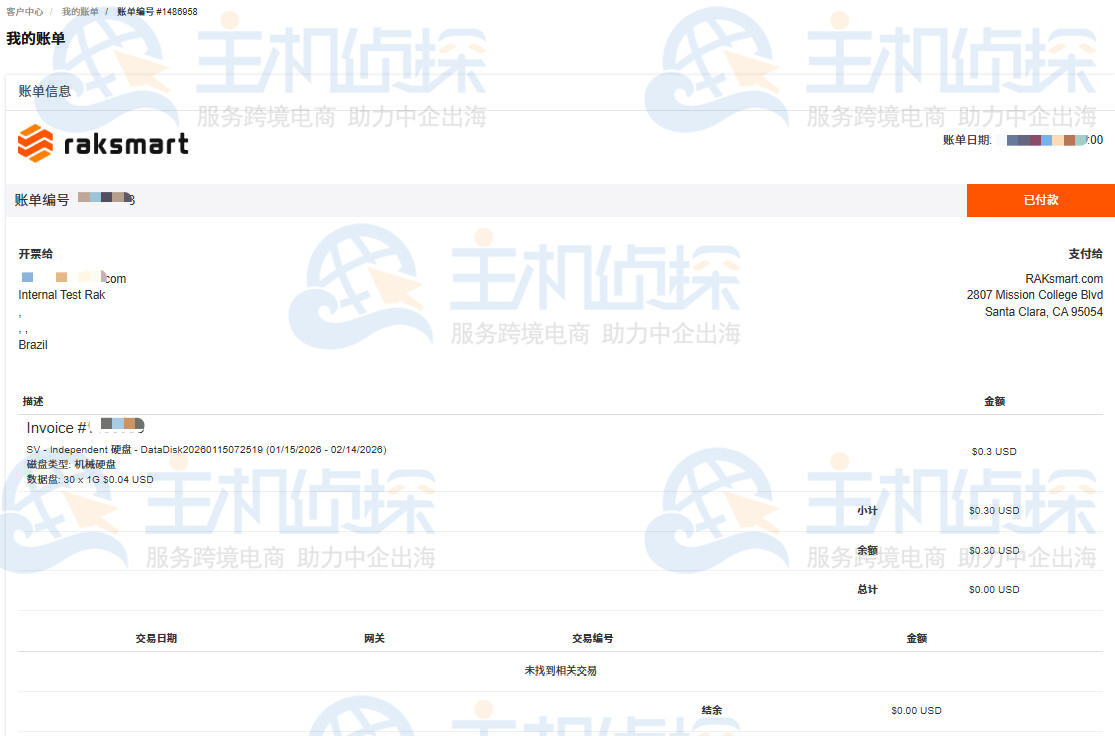Viewport: 1115px width, 736px height.
Task: Click the raksmart logo
Action: (x=103, y=144)
